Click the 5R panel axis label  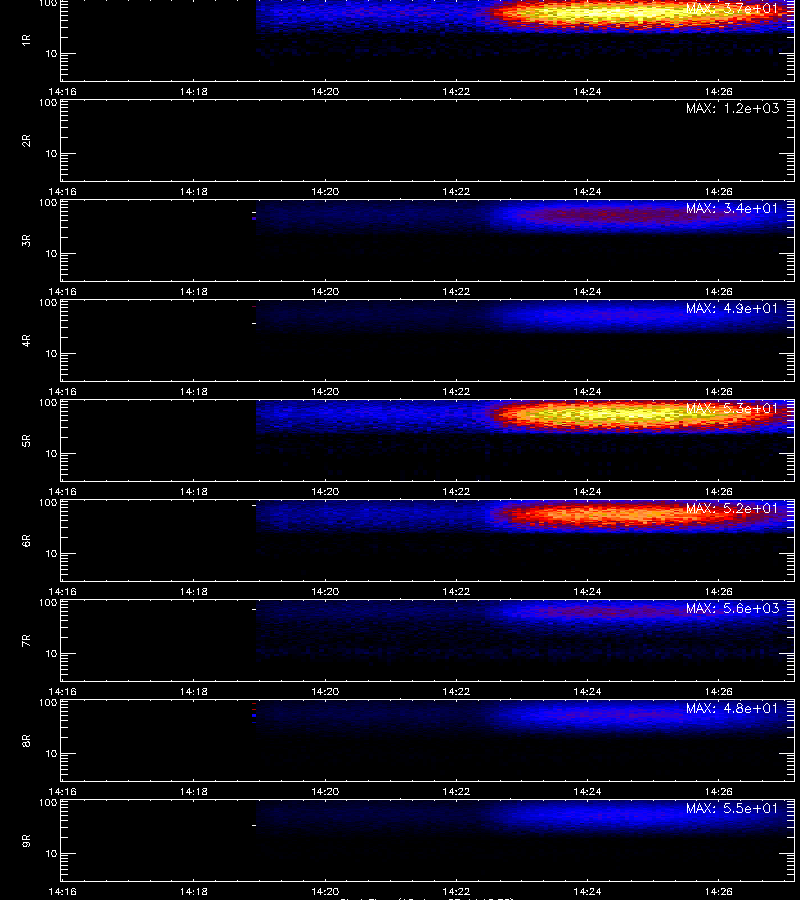[26, 440]
